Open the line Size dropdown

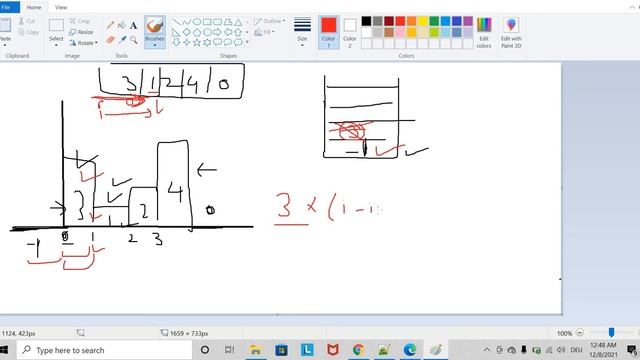click(302, 33)
